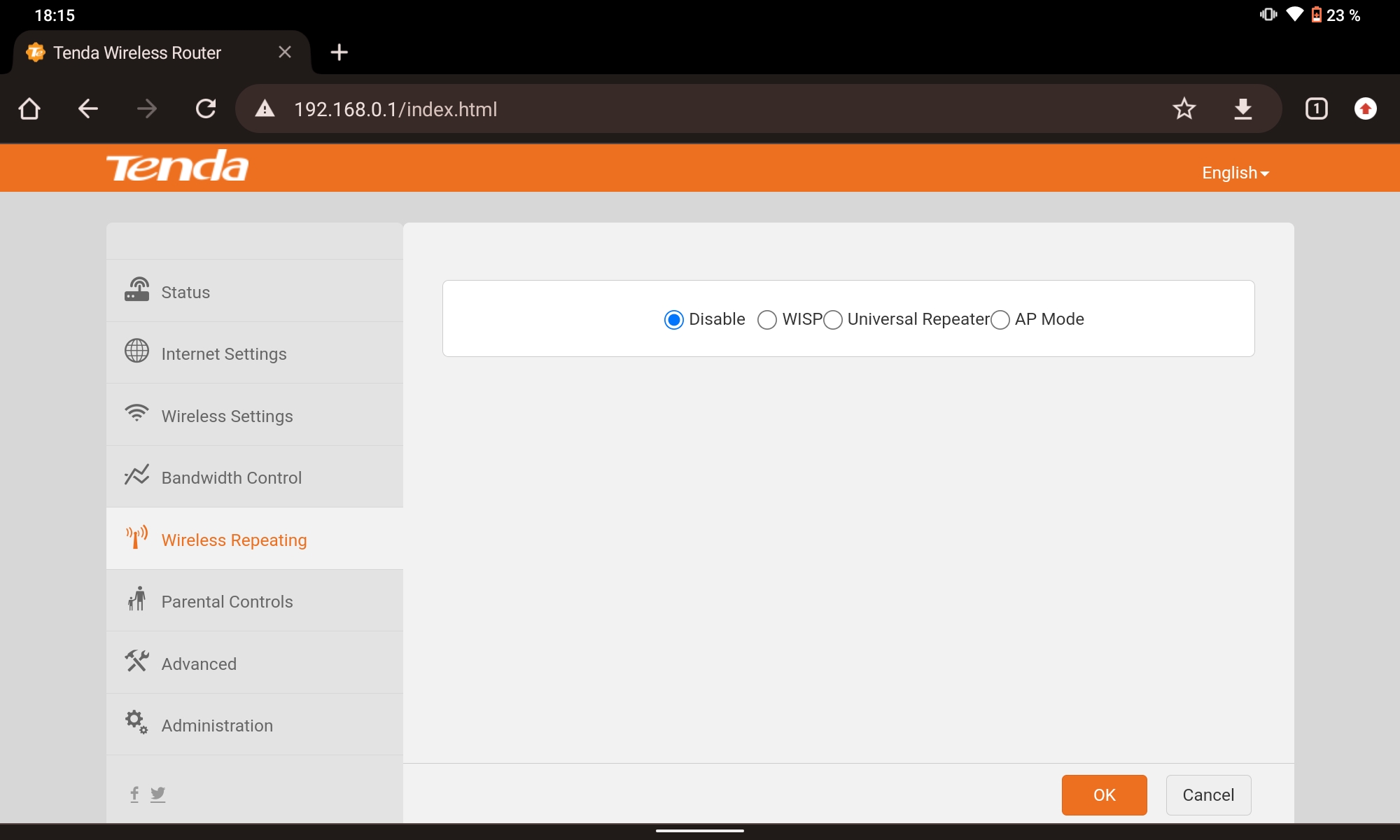Open downloads via download arrow icon

[x=1242, y=108]
